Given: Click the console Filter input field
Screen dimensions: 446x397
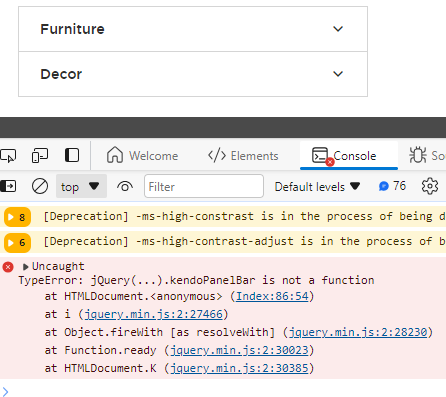Looking at the screenshot, I should (204, 186).
